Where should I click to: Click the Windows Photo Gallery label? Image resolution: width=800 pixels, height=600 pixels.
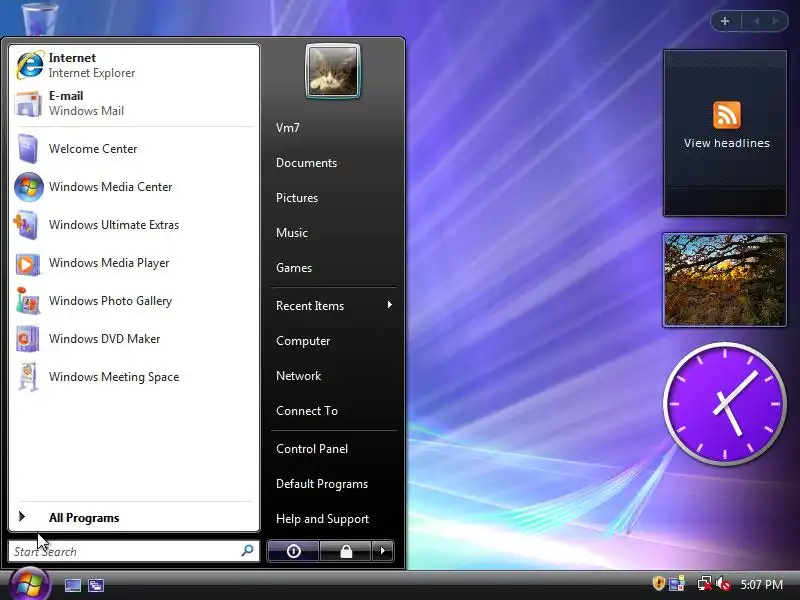click(110, 301)
